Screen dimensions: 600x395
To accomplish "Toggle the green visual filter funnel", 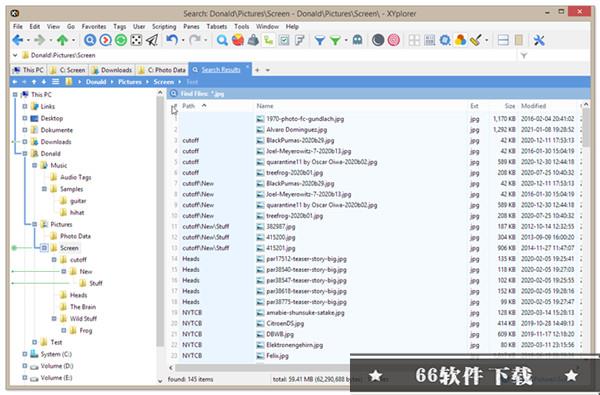I will point(335,40).
